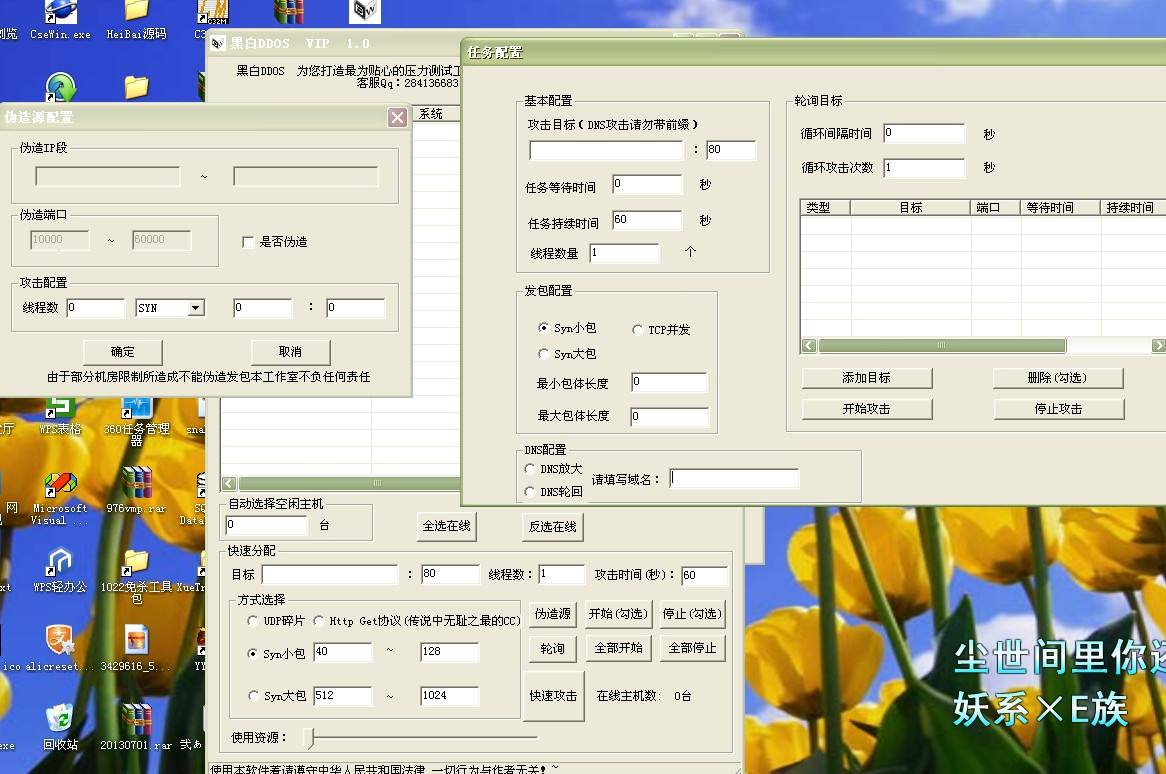This screenshot has width=1166, height=774.
Task: Select the TCP并发 radio option
Action: [x=637, y=329]
